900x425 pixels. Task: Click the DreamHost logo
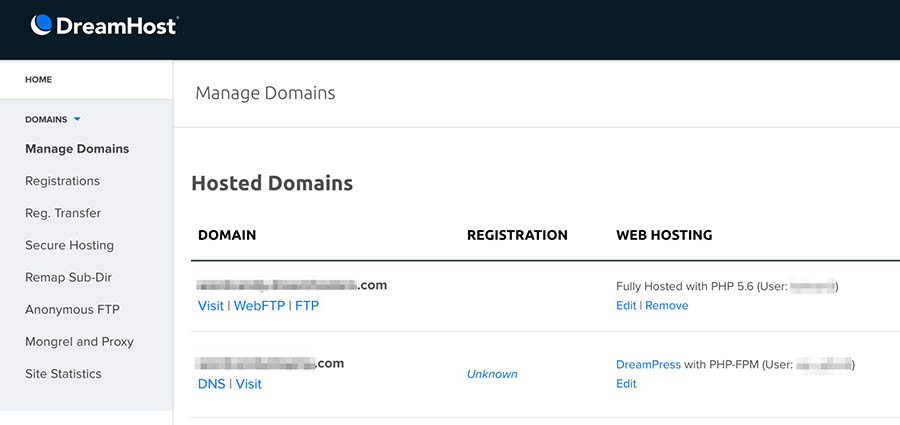104,25
